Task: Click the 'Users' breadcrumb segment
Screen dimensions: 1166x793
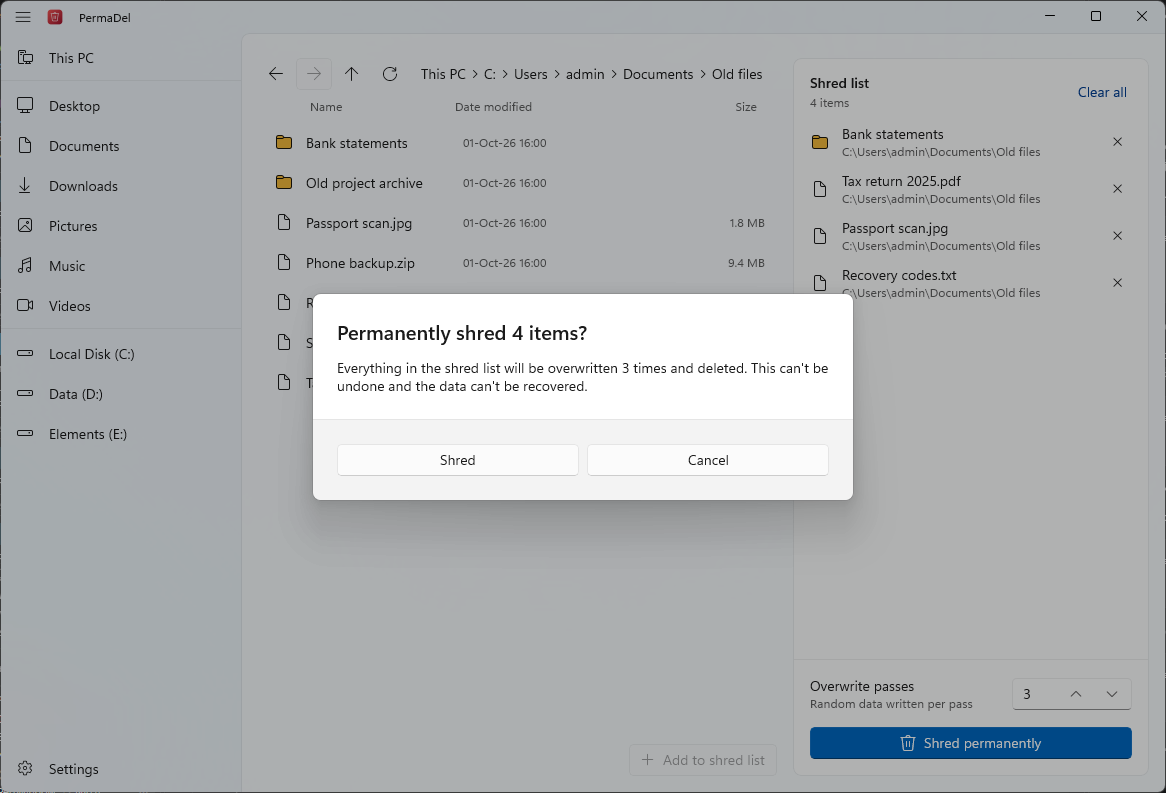Action: tap(530, 74)
